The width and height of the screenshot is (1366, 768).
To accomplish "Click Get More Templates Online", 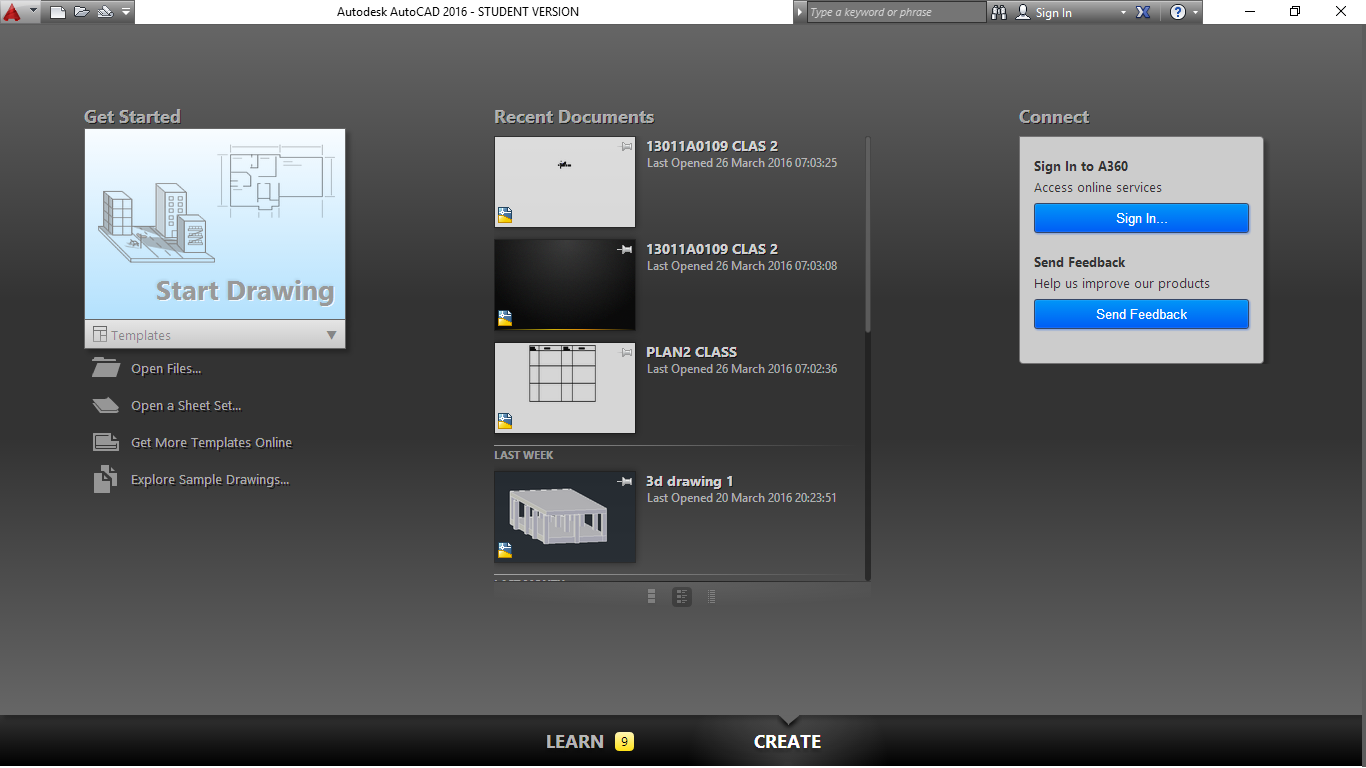I will pyautogui.click(x=212, y=443).
